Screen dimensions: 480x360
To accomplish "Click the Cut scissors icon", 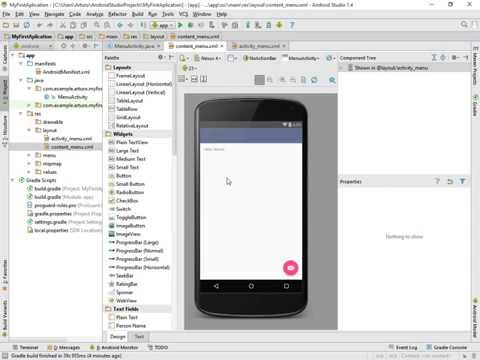I will click(62, 25).
